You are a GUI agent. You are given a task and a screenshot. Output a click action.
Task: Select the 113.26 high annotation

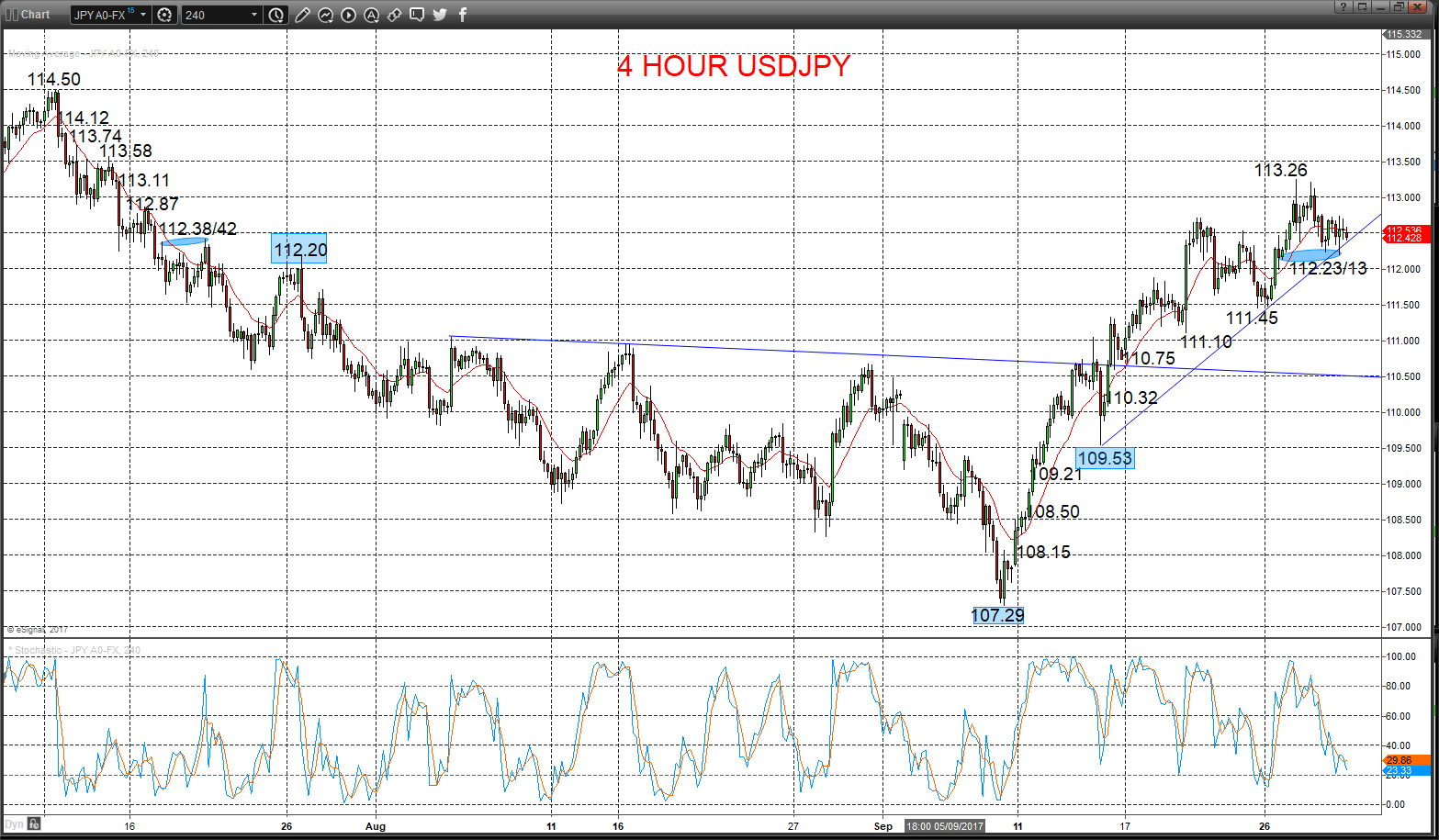[1281, 170]
